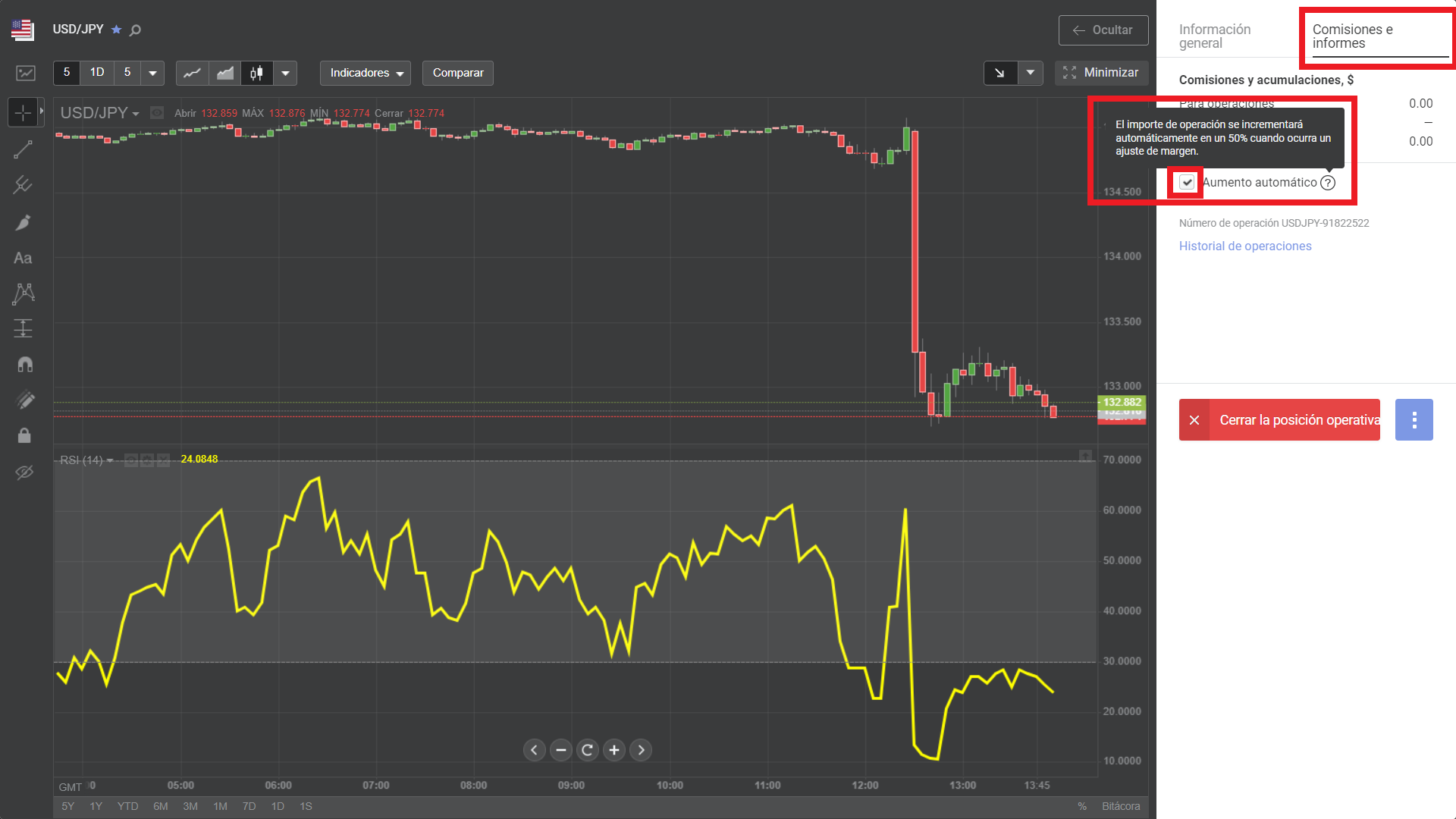Expand the chart style dropdown arrow
This screenshot has height=819, width=1456.
pos(285,73)
